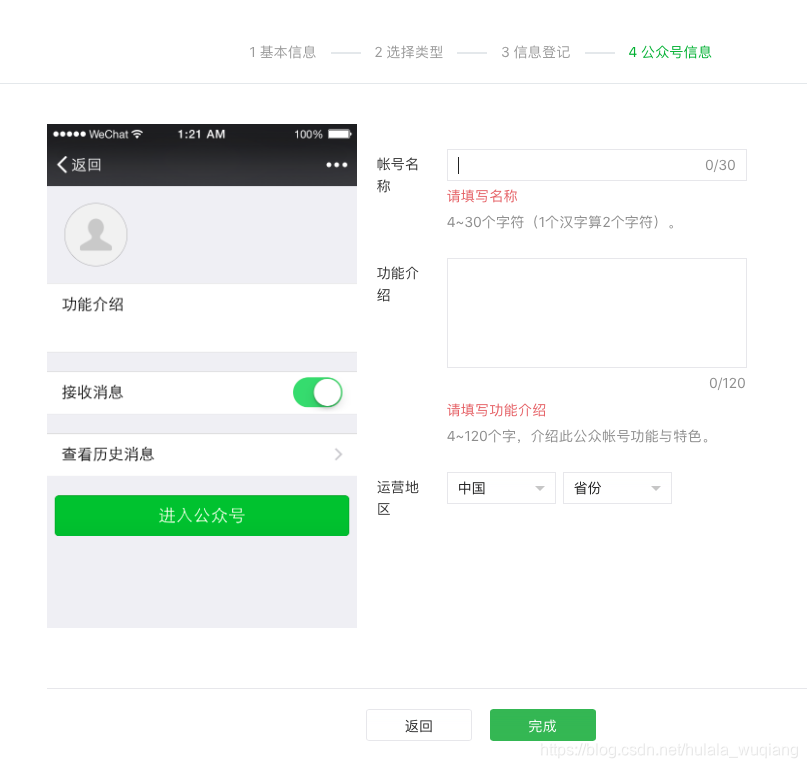Select step 4 公众号信息
Screen dimensions: 807x768
point(669,52)
